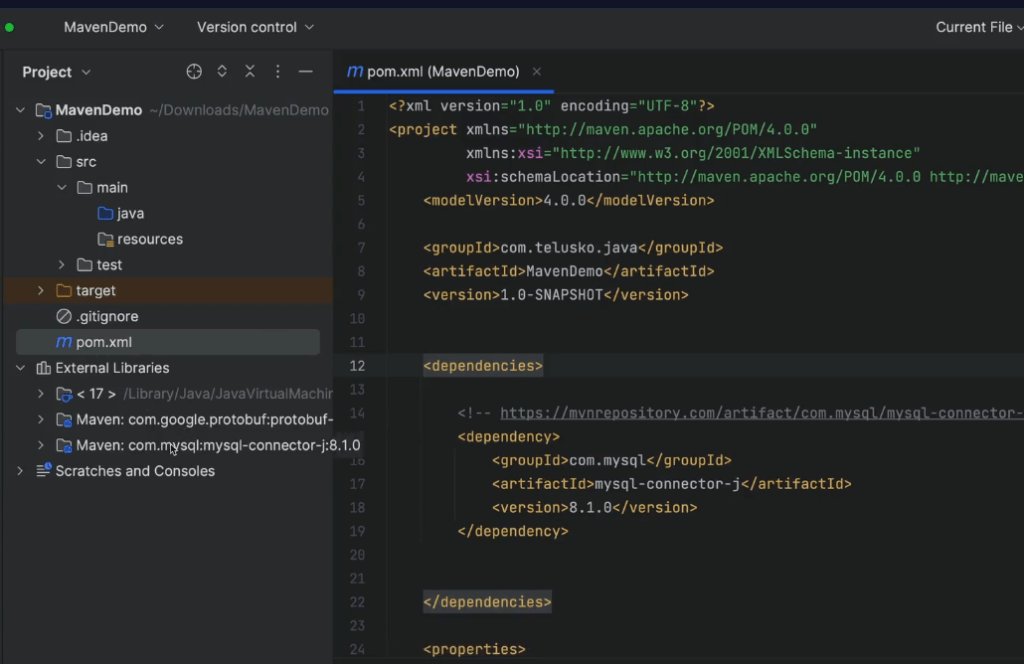Expand the test folder node
Image resolution: width=1024 pixels, height=664 pixels.
click(x=61, y=264)
